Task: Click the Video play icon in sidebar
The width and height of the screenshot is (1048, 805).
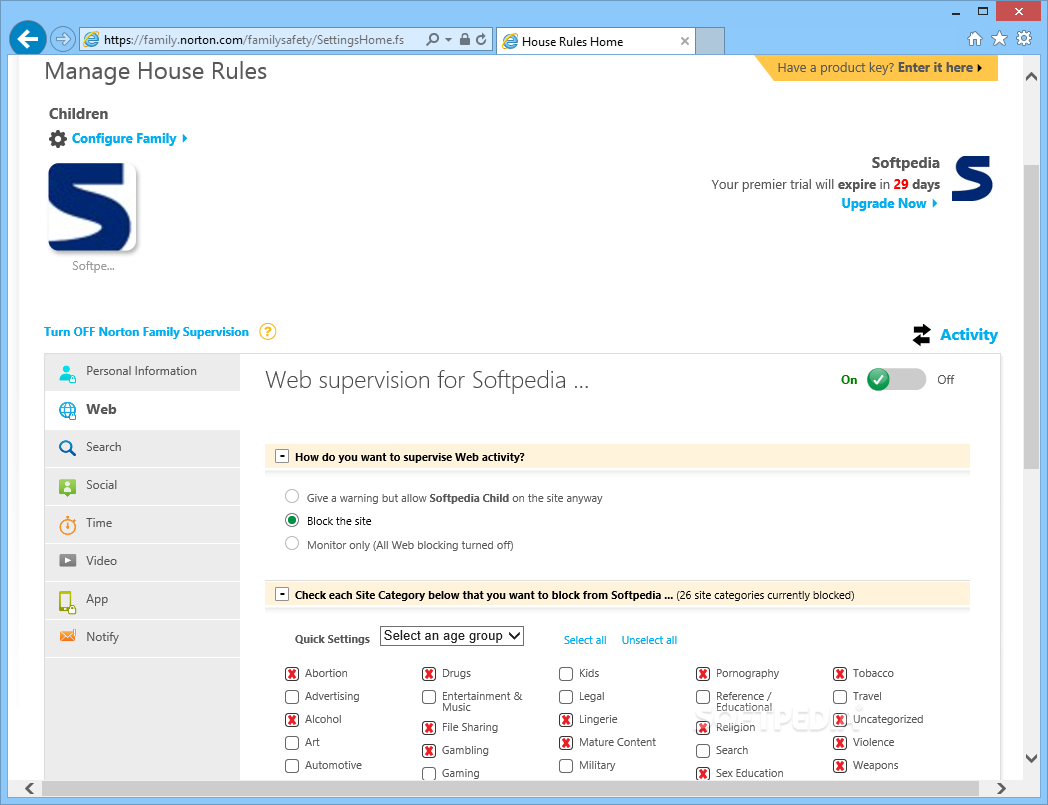Action: [x=68, y=561]
